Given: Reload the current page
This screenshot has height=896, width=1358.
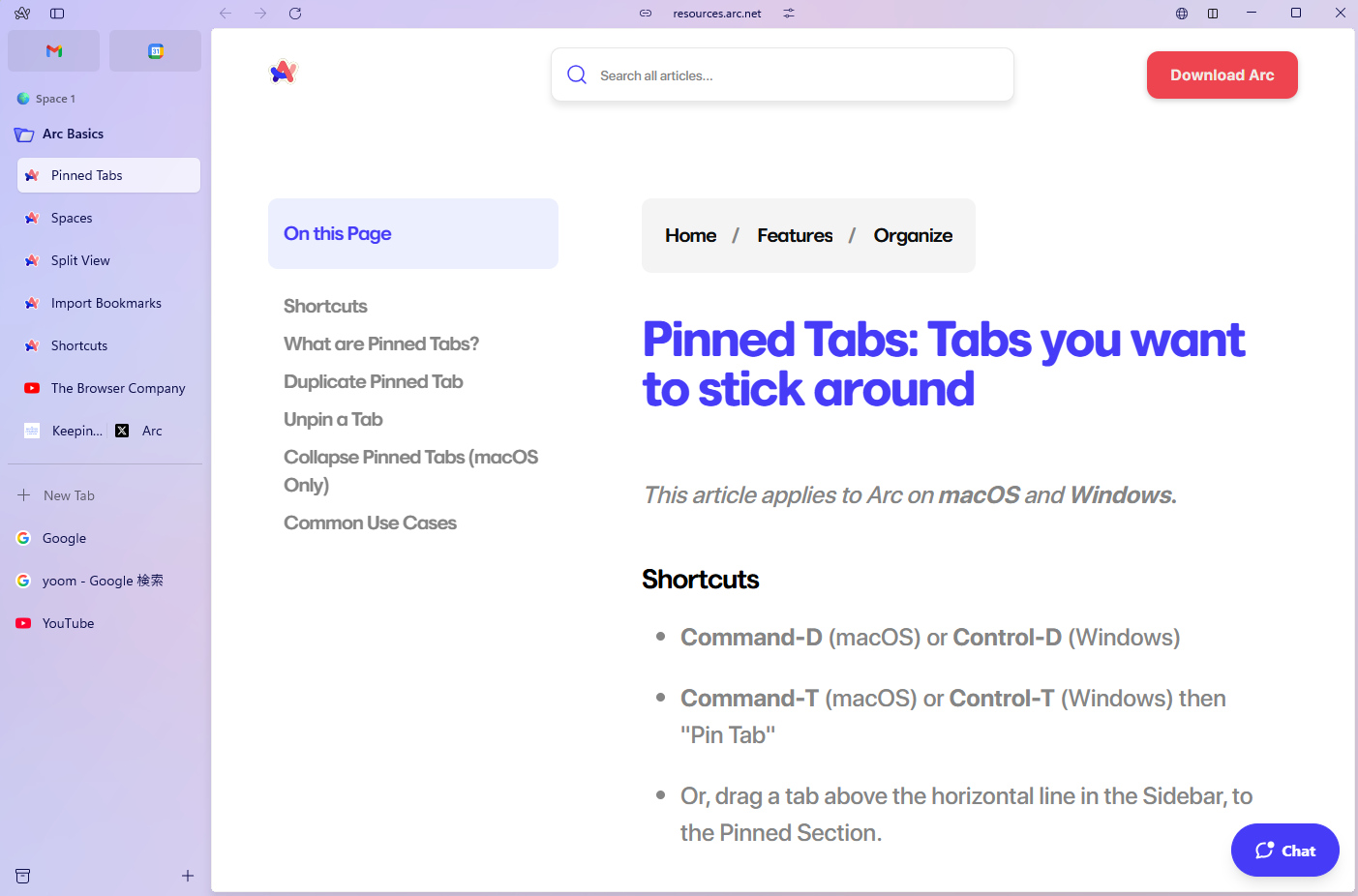Looking at the screenshot, I should [295, 14].
